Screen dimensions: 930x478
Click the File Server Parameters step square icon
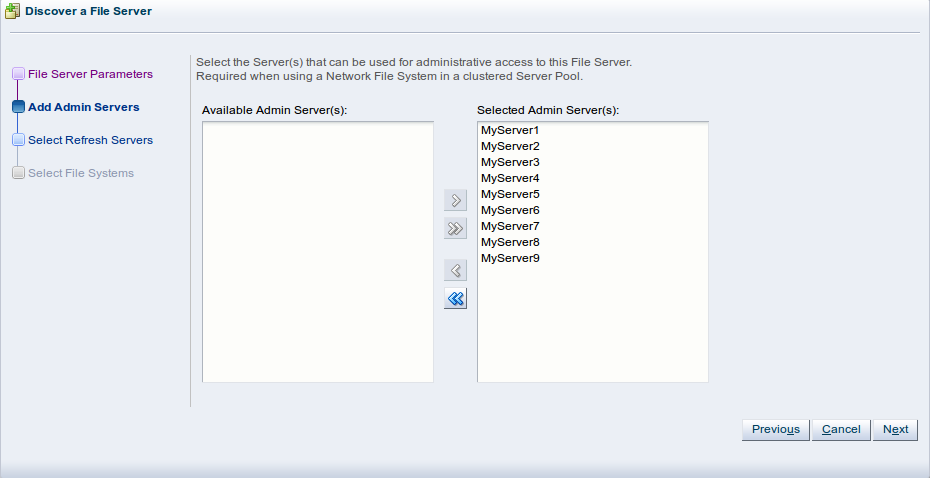(x=18, y=74)
